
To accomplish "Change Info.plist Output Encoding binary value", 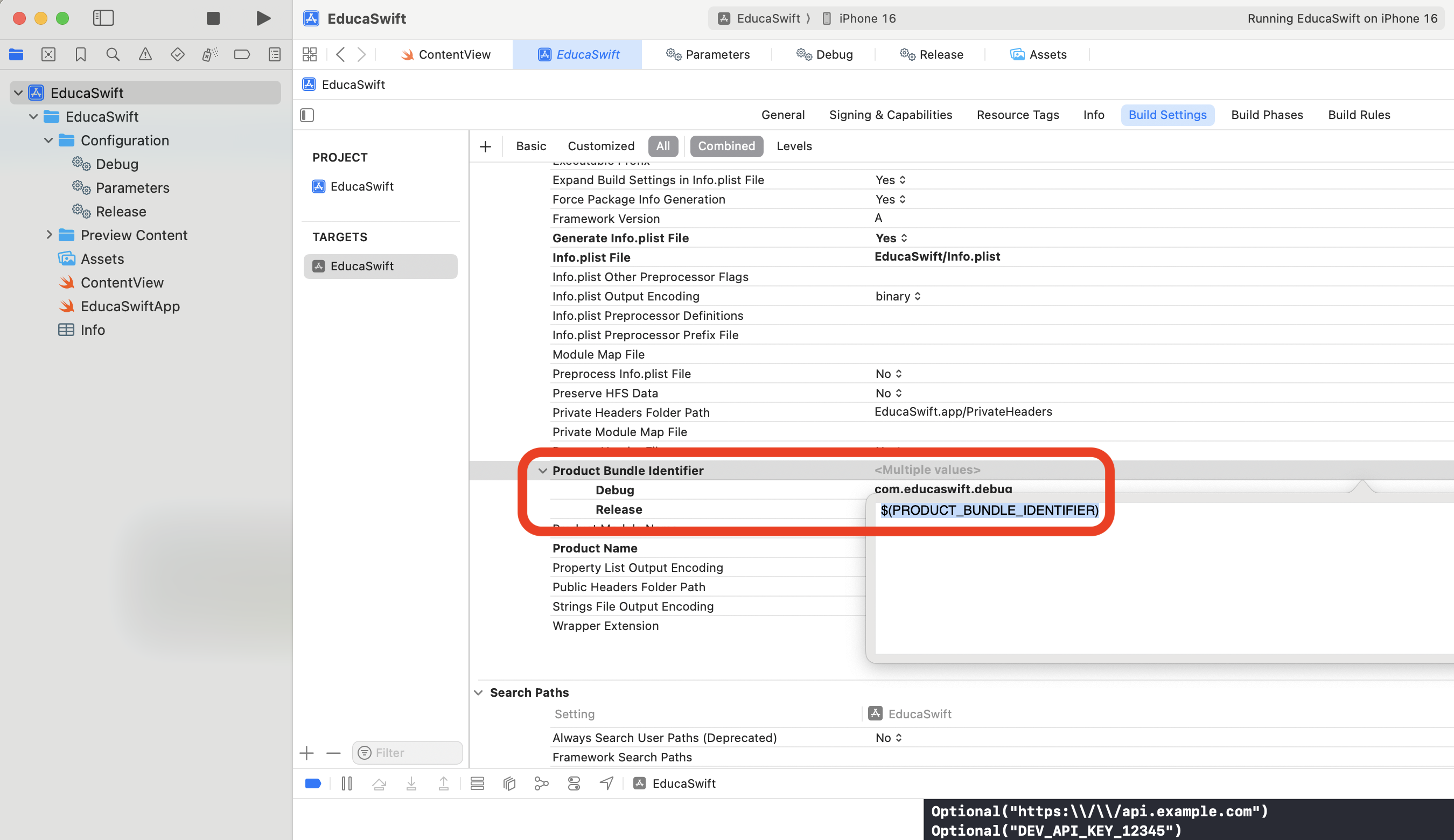I will coord(898,297).
